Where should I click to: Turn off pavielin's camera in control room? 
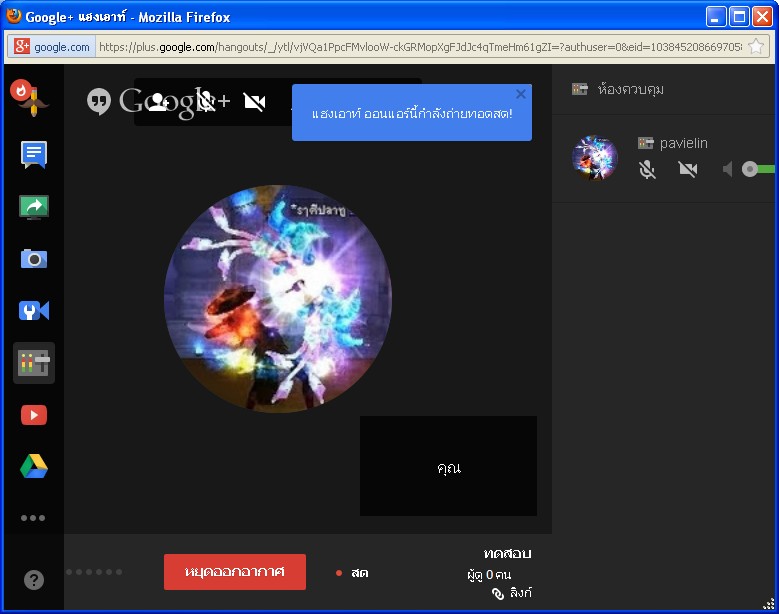pos(688,169)
